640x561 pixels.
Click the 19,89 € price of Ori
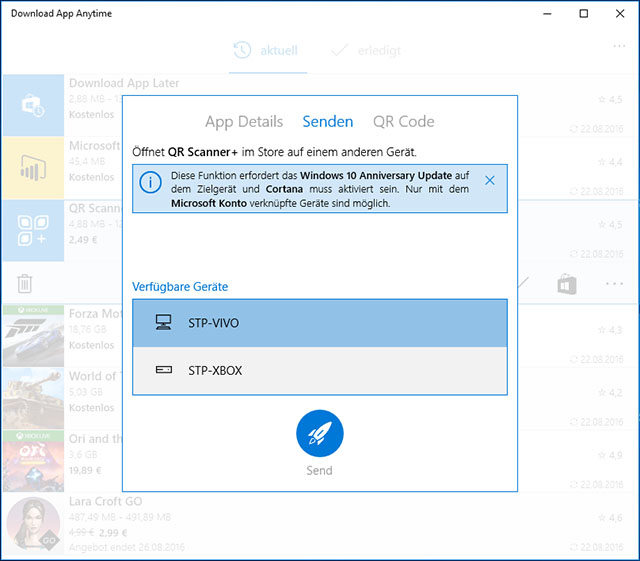click(85, 470)
